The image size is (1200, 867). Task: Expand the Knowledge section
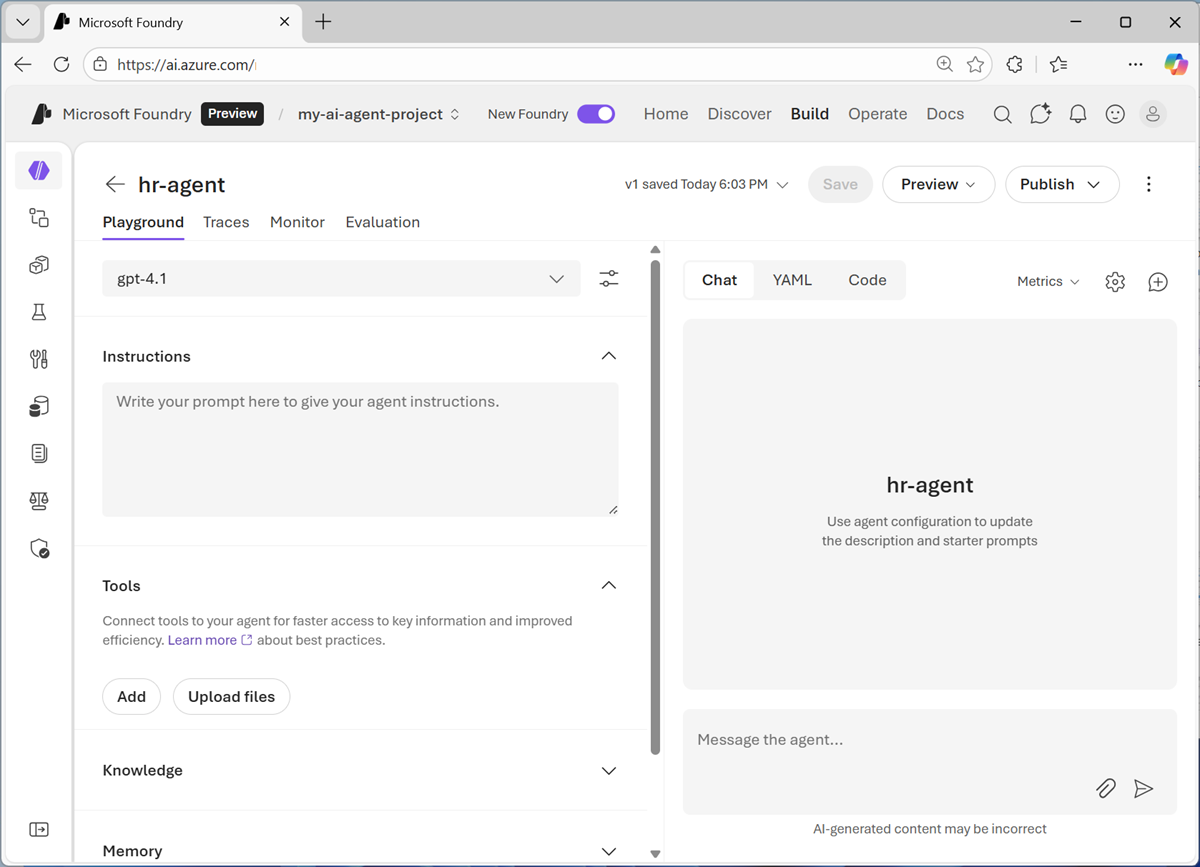pyautogui.click(x=608, y=770)
